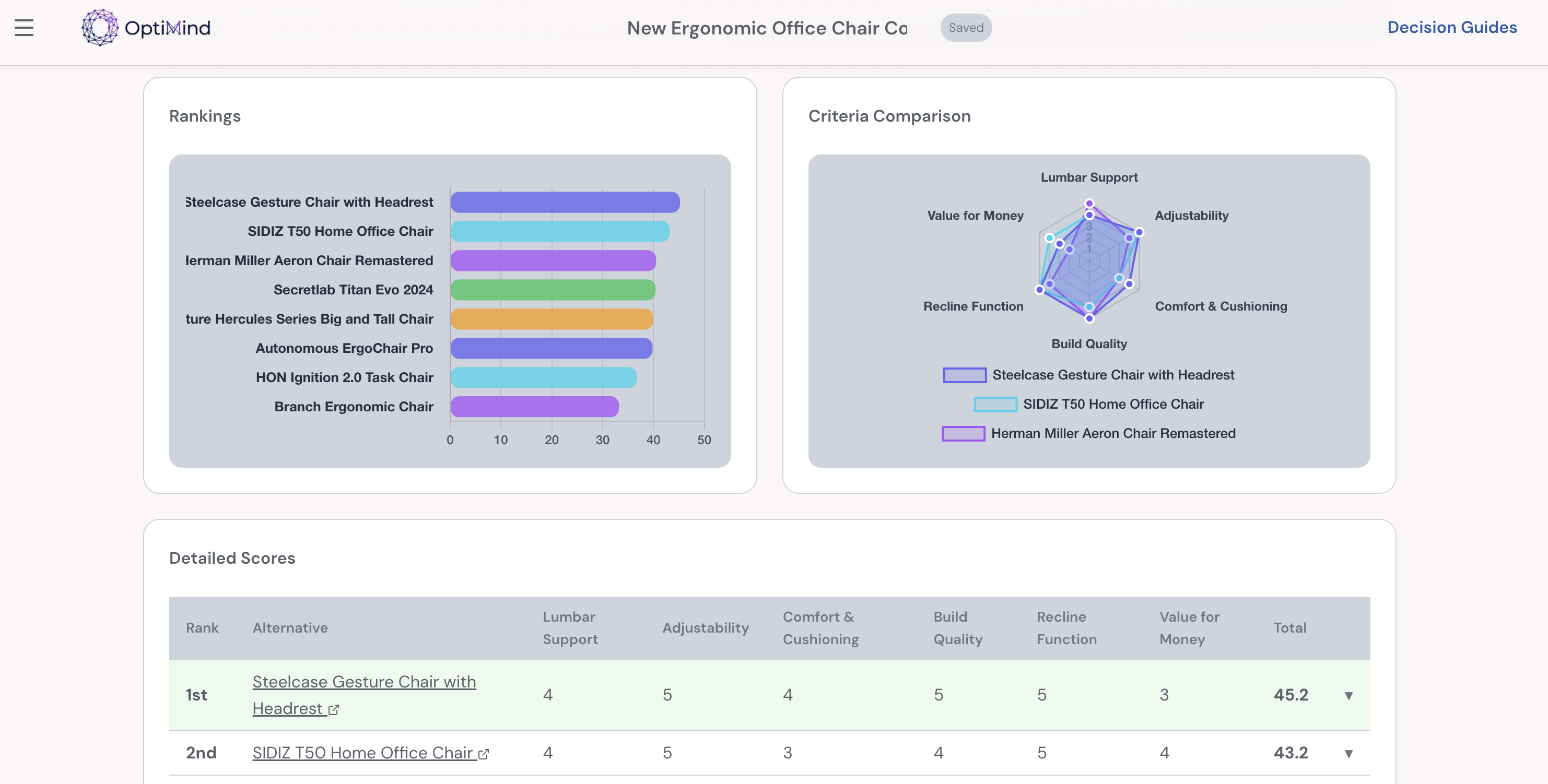Click the Saved status badge
Viewport: 1548px width, 784px height.
pos(965,28)
